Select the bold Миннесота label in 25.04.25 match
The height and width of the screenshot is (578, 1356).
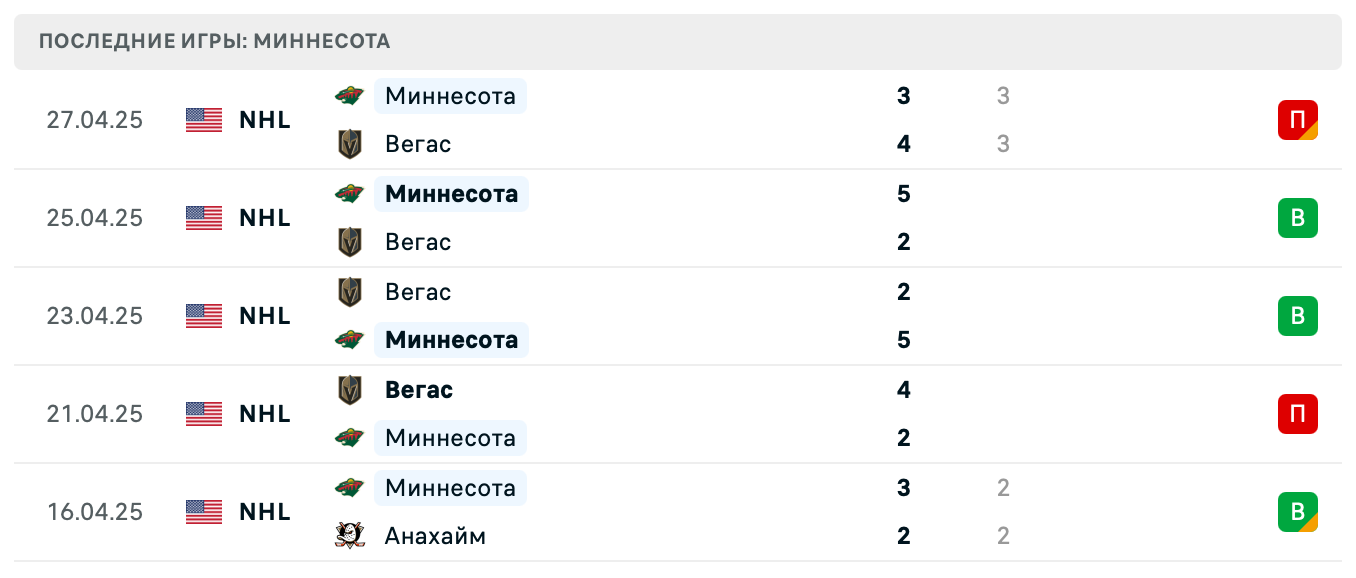[451, 194]
